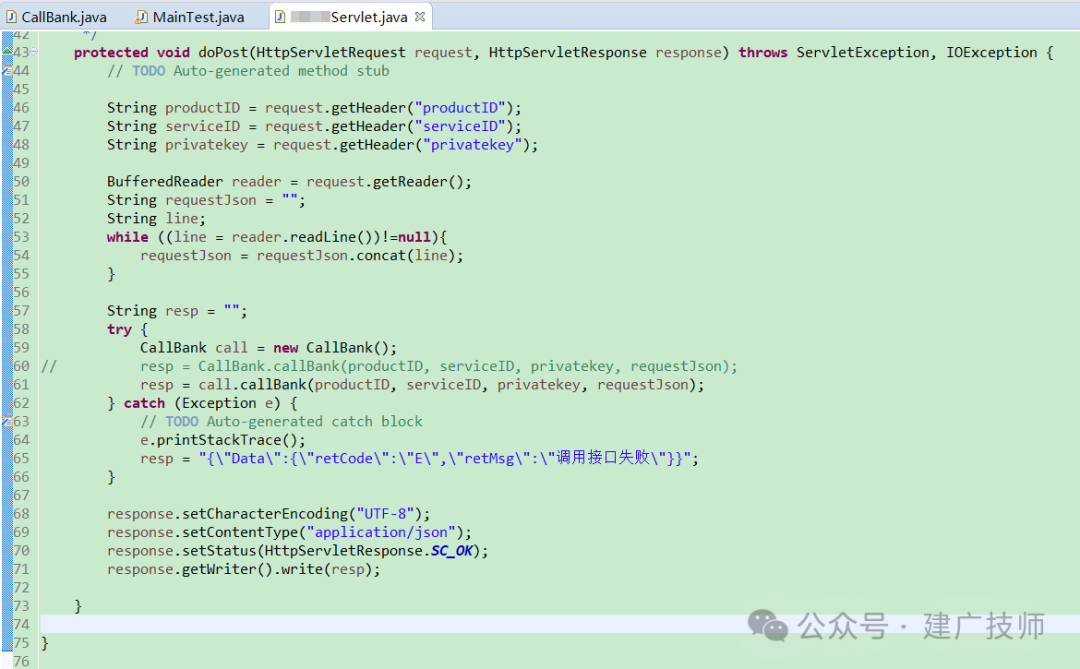The image size is (1080, 669).
Task: Click the null keyword in the while condition
Action: [x=414, y=237]
